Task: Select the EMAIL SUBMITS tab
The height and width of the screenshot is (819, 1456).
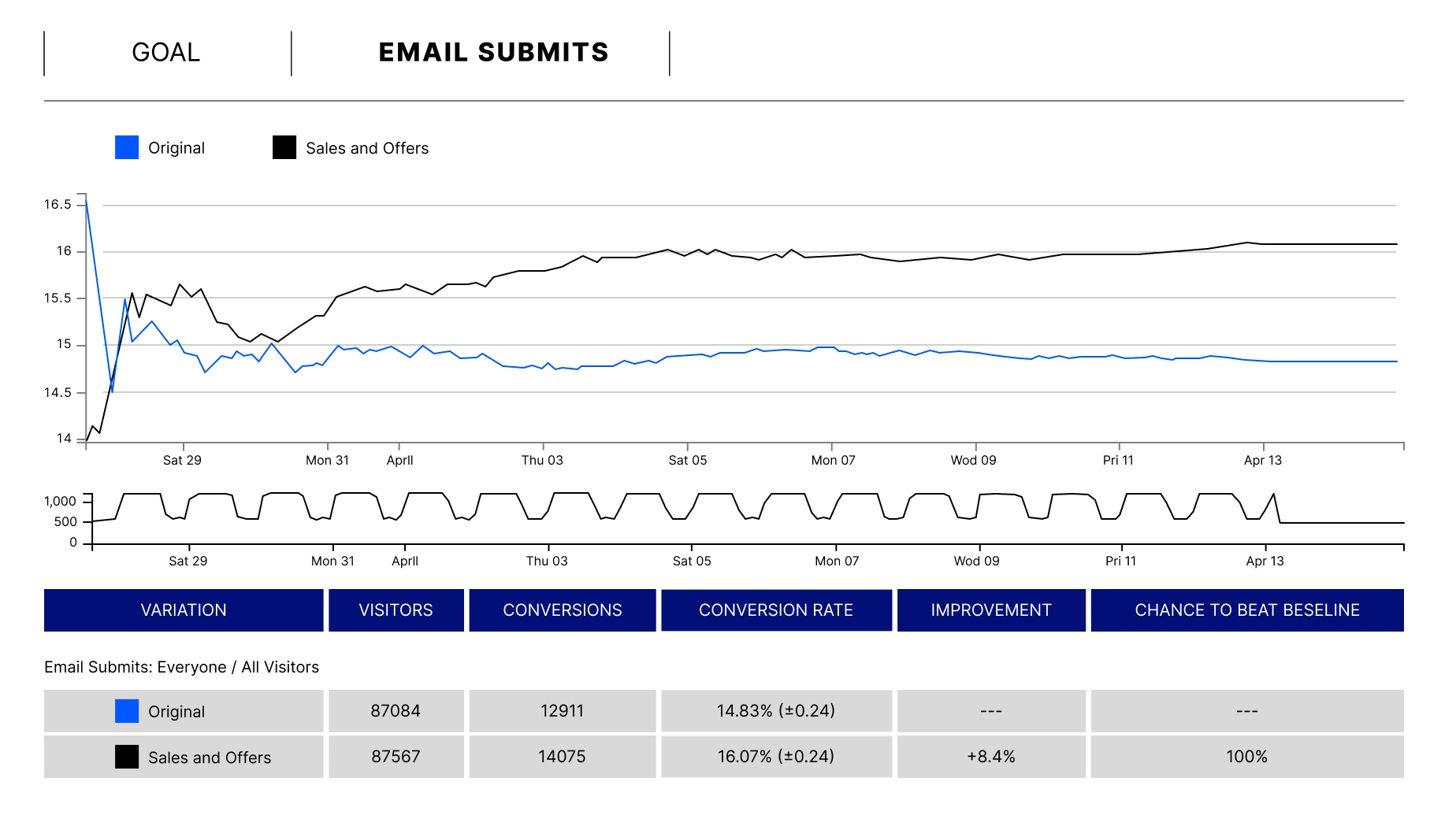Action: tap(493, 53)
